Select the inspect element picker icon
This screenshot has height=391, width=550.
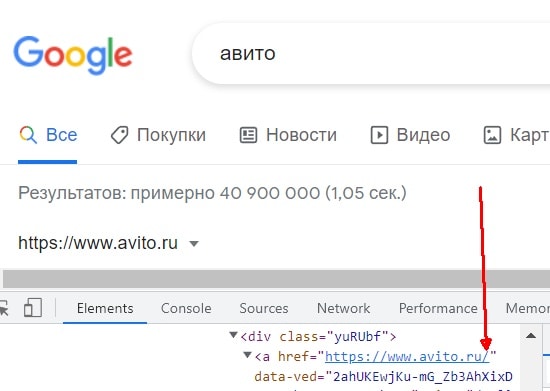coord(4,309)
